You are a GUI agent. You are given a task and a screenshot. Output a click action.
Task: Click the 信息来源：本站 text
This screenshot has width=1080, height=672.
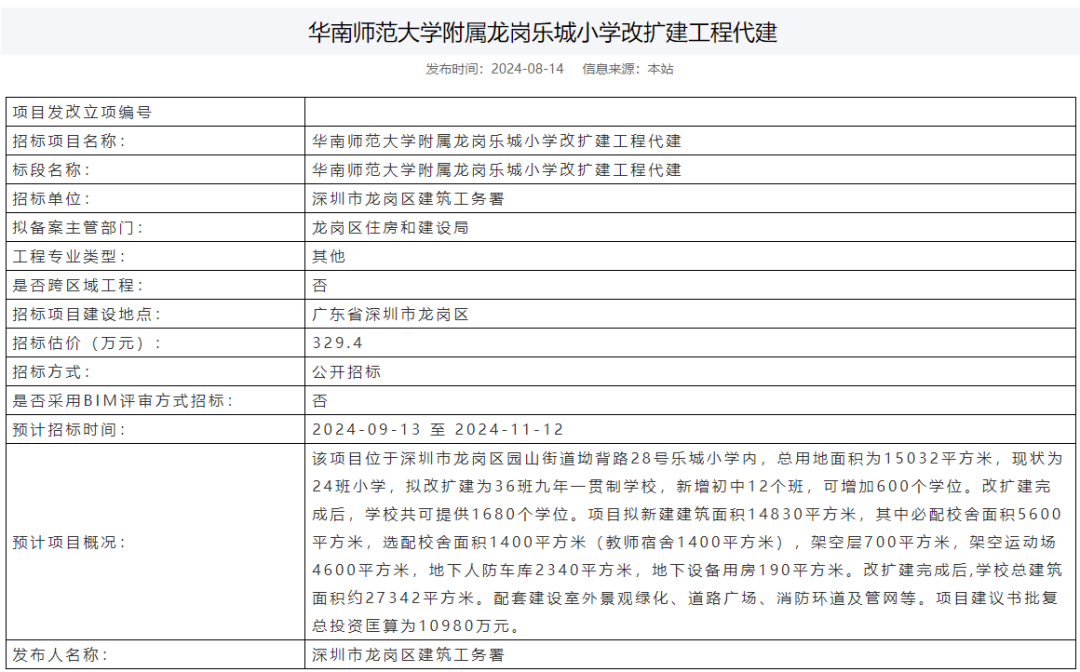[627, 69]
